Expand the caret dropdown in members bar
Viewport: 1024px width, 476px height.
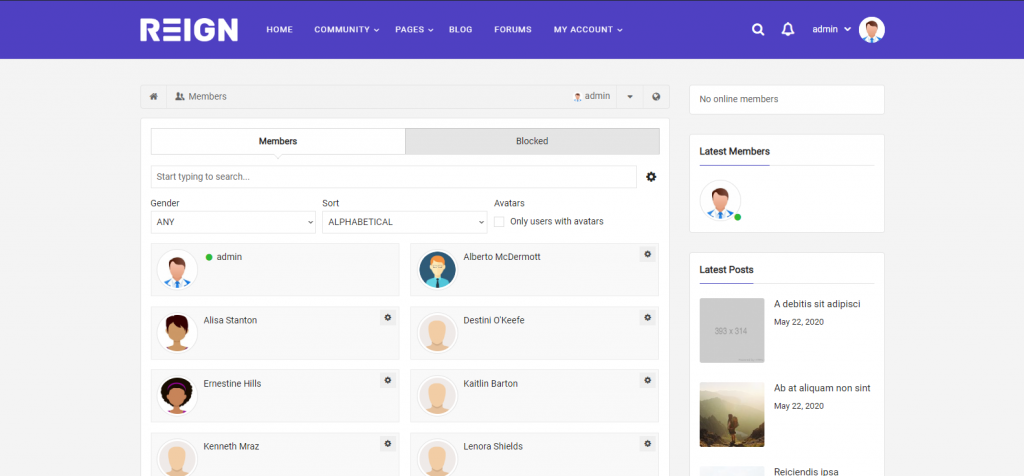(630, 97)
